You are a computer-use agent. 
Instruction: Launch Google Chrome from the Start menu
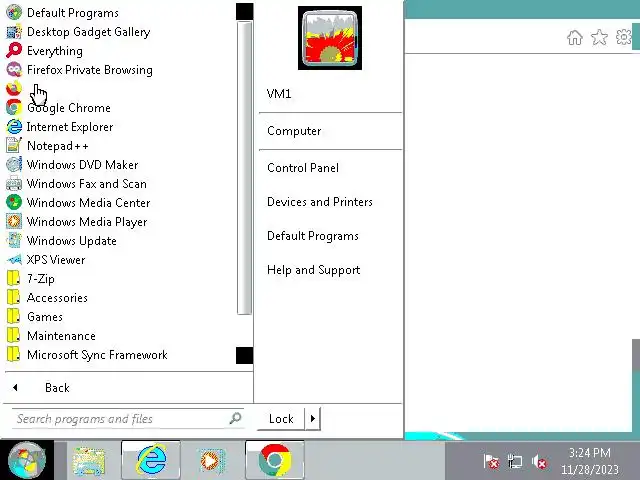[58, 108]
